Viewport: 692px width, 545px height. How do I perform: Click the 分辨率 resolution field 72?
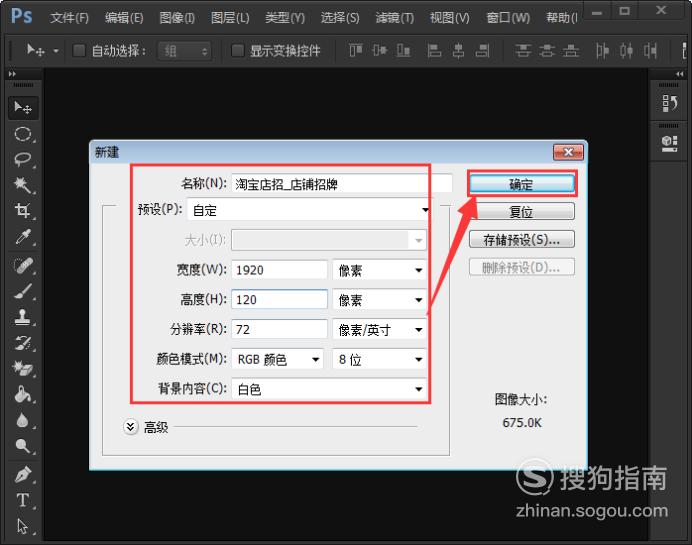click(279, 330)
